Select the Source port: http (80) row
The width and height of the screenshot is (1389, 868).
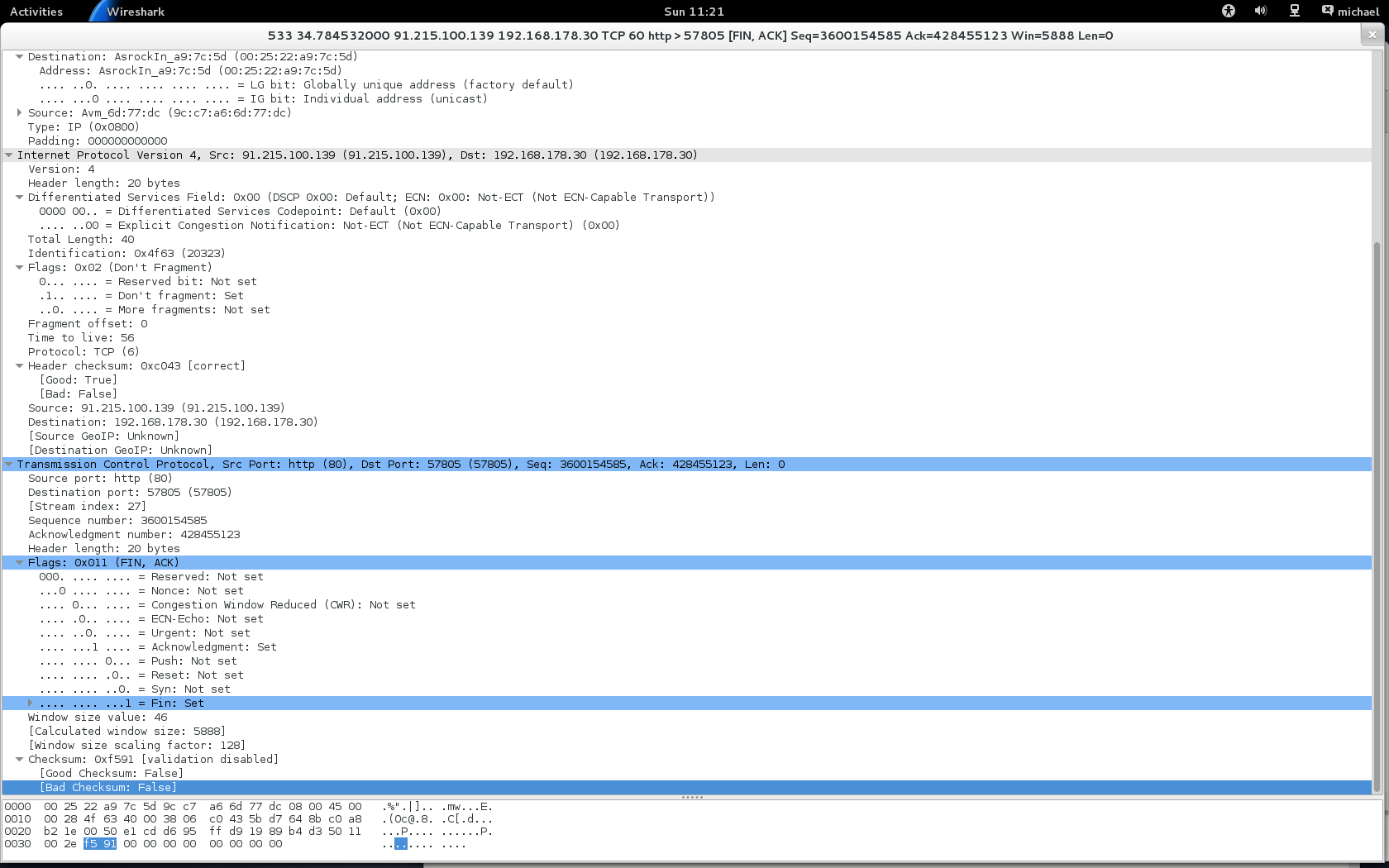click(687, 479)
